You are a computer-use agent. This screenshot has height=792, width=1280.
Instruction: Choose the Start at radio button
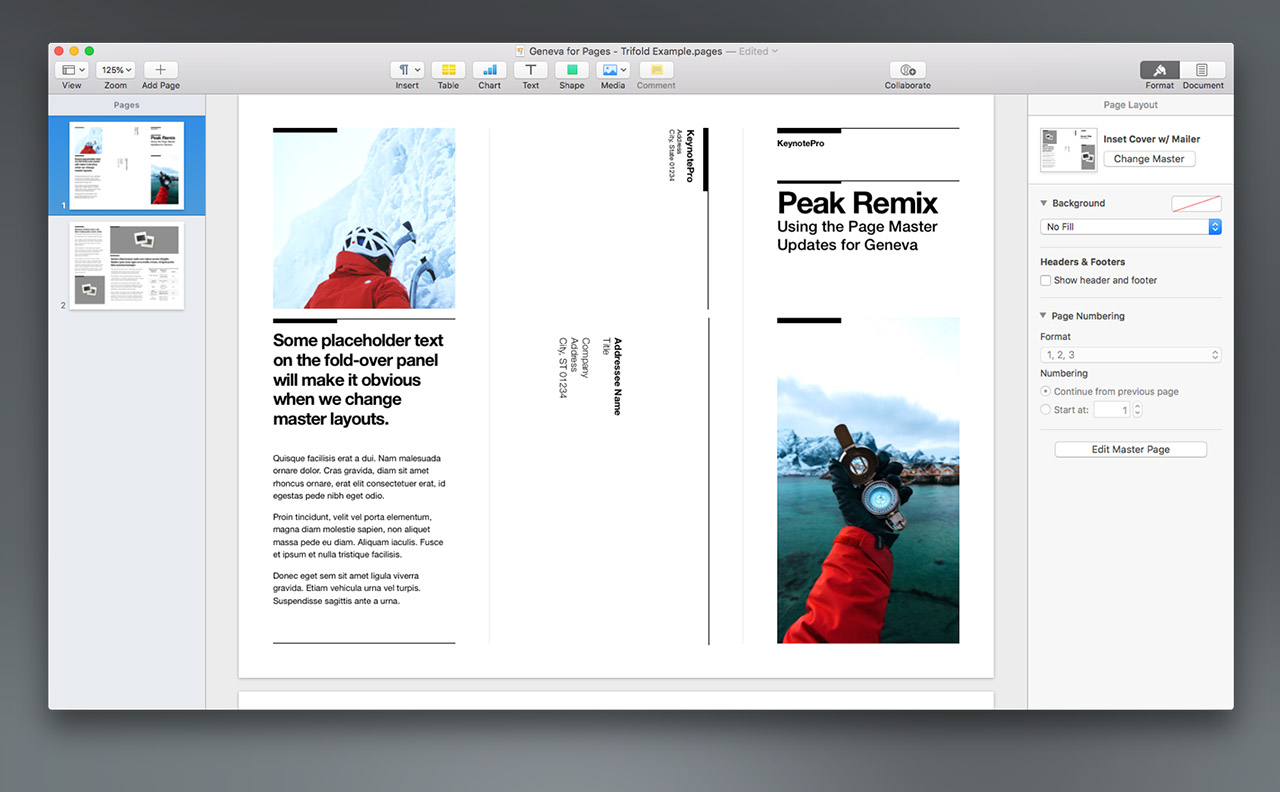tap(1046, 410)
